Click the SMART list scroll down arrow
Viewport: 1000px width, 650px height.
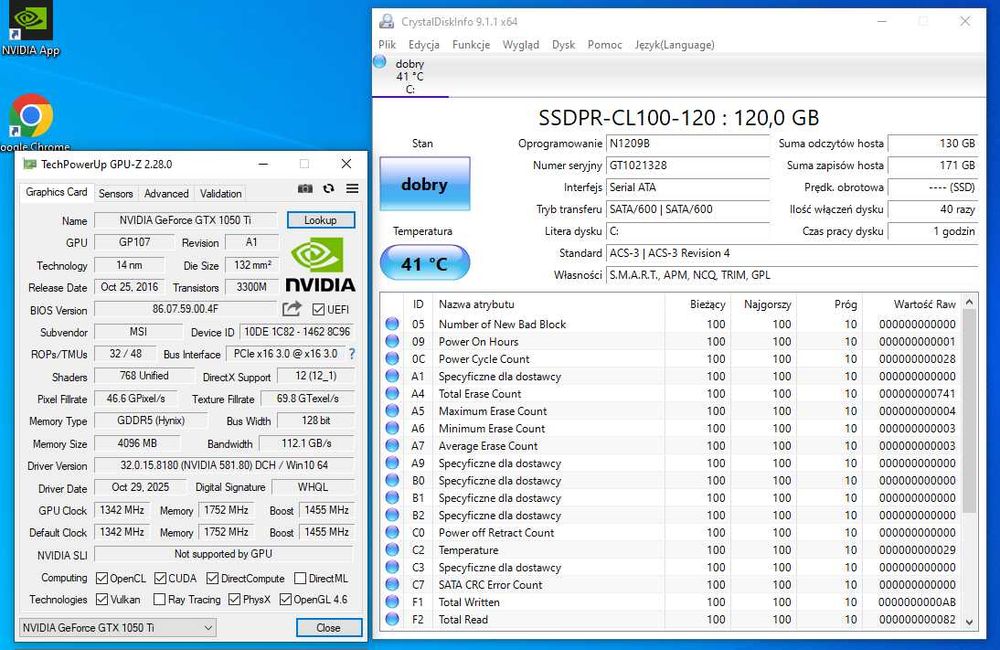point(969,622)
